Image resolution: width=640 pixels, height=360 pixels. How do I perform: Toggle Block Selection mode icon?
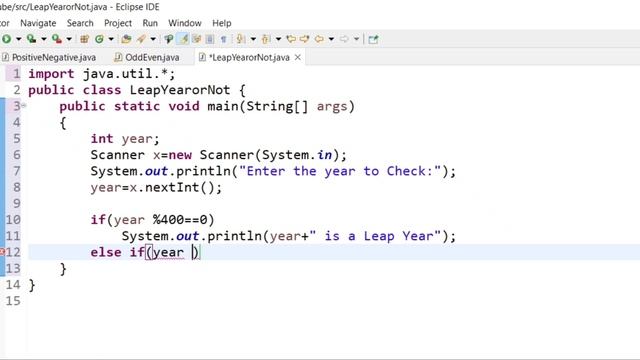click(210, 39)
